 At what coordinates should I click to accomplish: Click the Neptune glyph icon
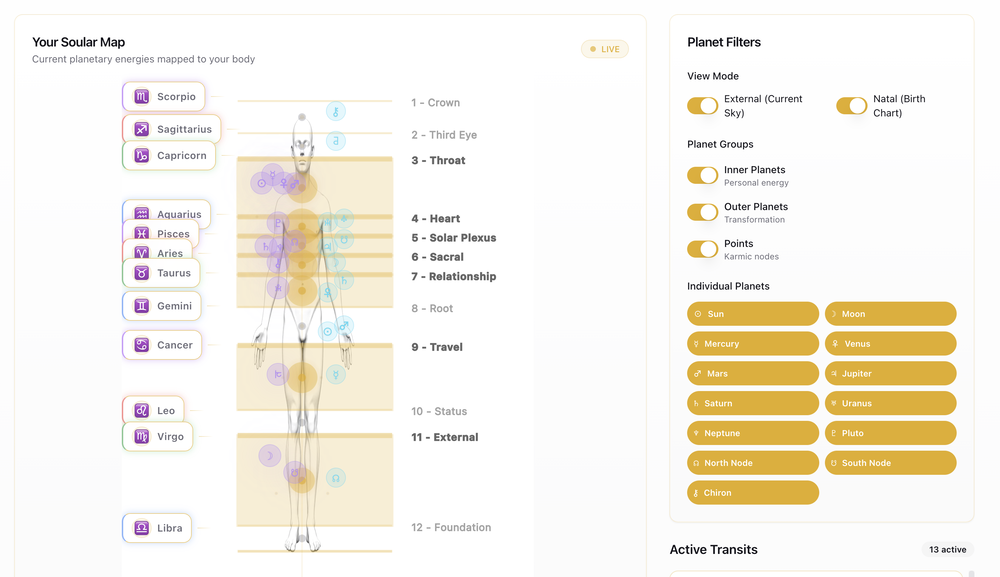[696, 432]
